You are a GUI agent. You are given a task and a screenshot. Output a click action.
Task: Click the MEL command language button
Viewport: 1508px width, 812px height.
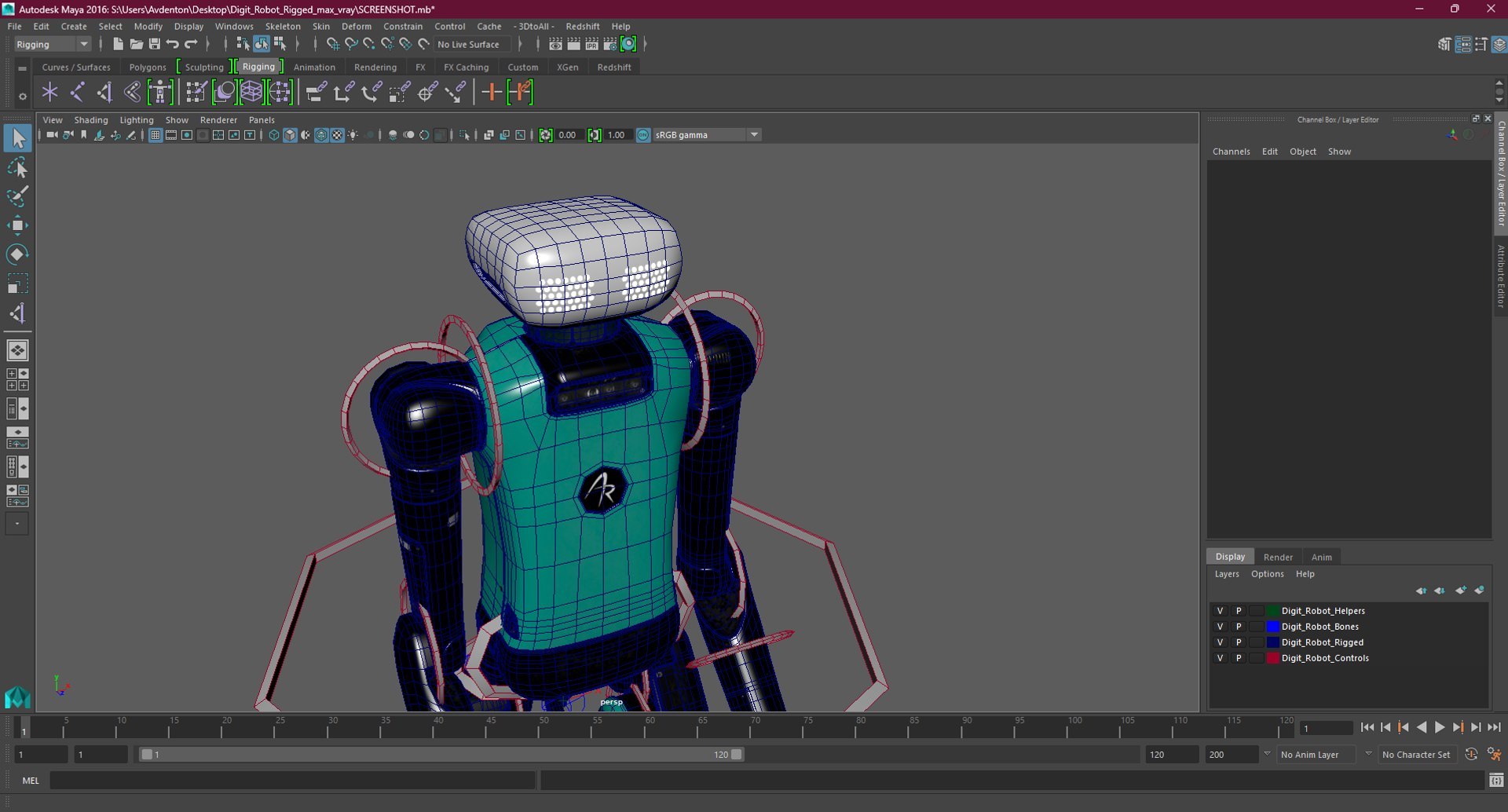pos(31,781)
